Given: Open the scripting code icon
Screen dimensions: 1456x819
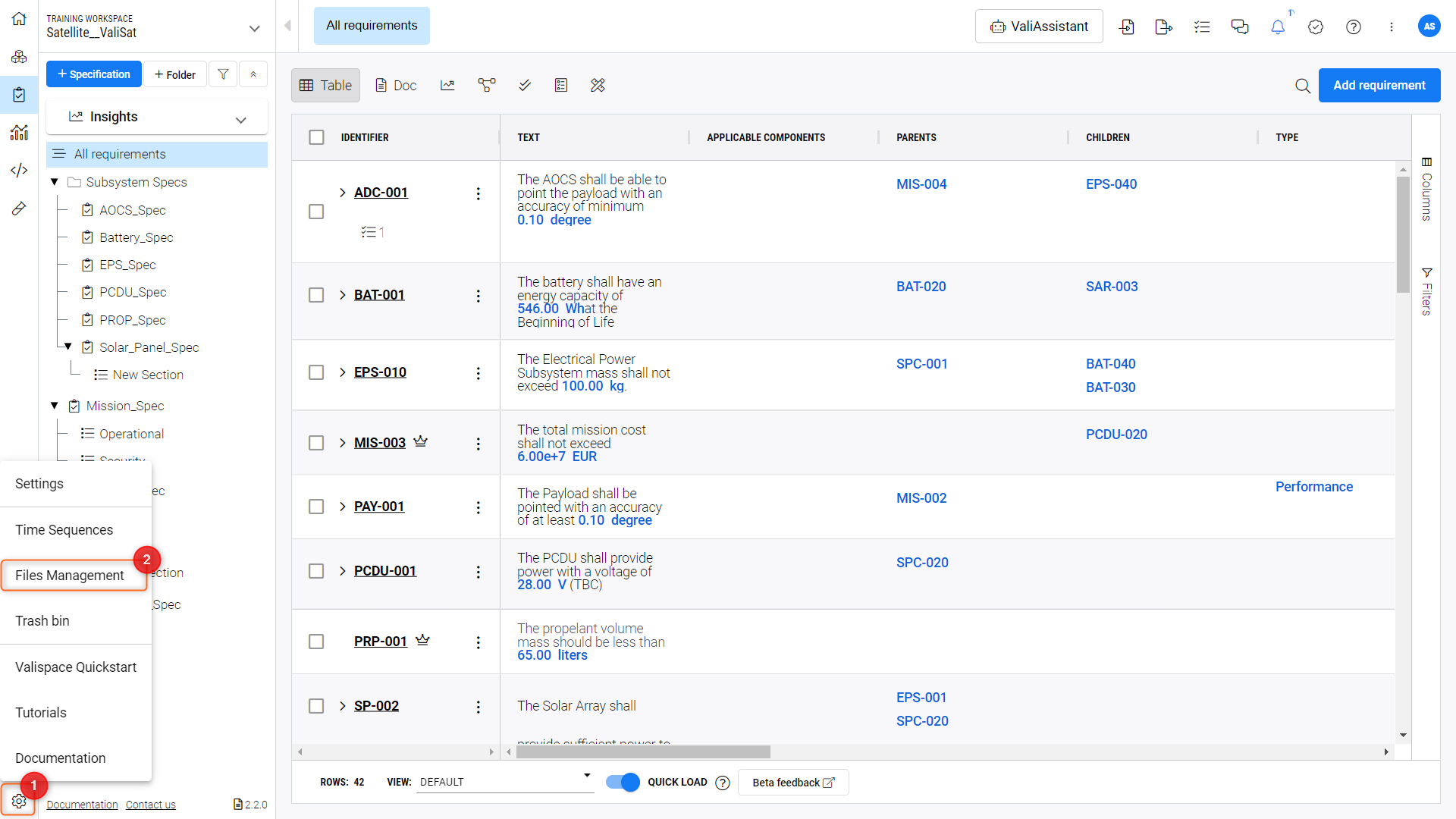Looking at the screenshot, I should 19,171.
